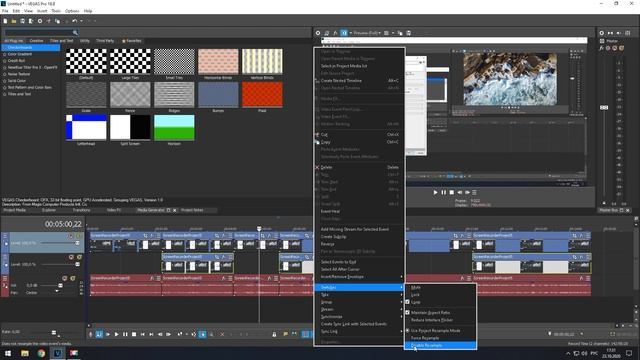Switch to the Transitions tab

point(81,210)
